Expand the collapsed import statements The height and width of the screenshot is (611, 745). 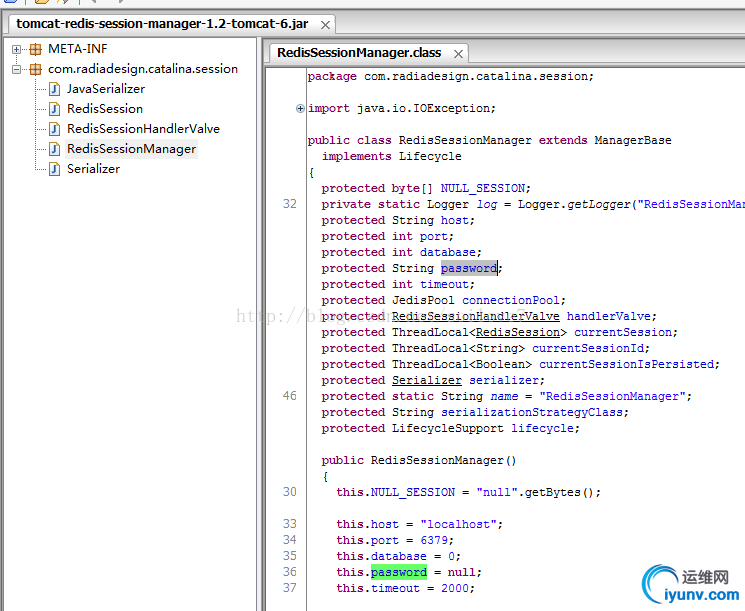(300, 108)
